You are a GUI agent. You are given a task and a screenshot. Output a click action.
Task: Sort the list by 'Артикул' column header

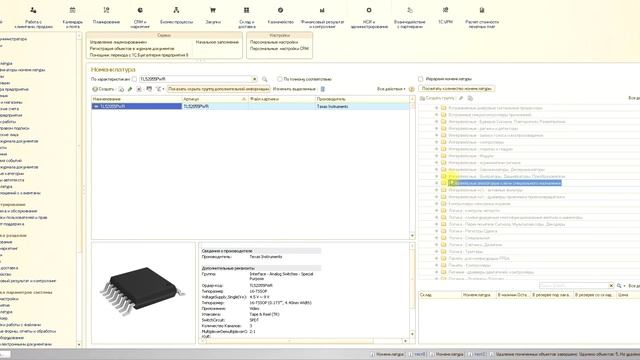215,99
